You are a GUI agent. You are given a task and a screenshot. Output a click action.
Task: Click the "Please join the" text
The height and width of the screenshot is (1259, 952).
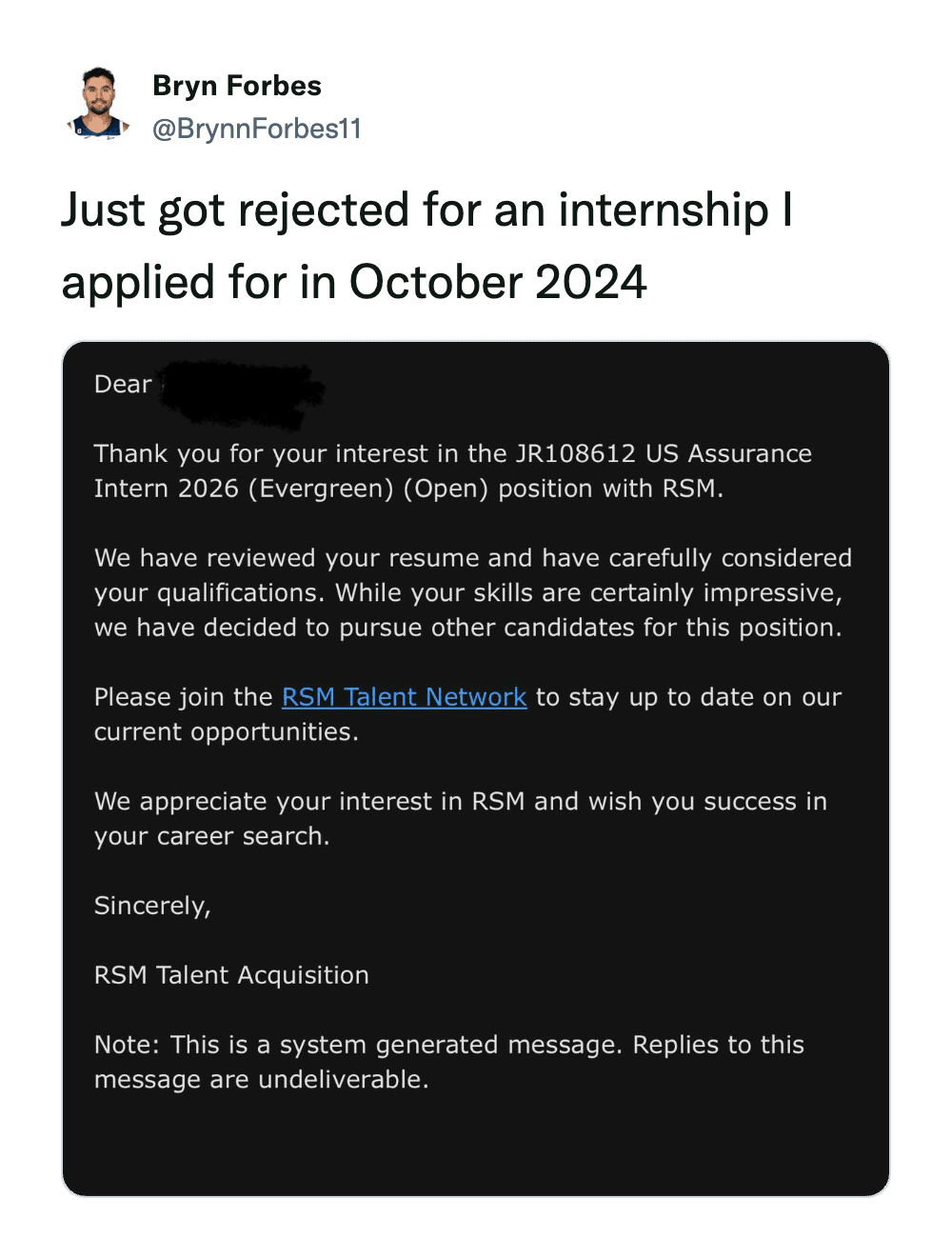point(184,697)
